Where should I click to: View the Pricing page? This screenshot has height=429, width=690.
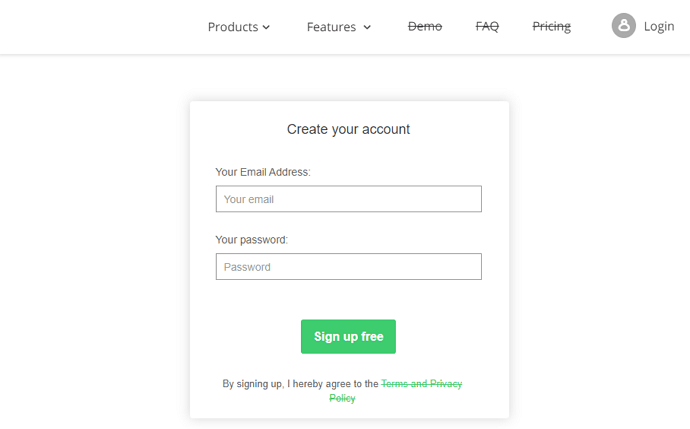click(x=551, y=27)
